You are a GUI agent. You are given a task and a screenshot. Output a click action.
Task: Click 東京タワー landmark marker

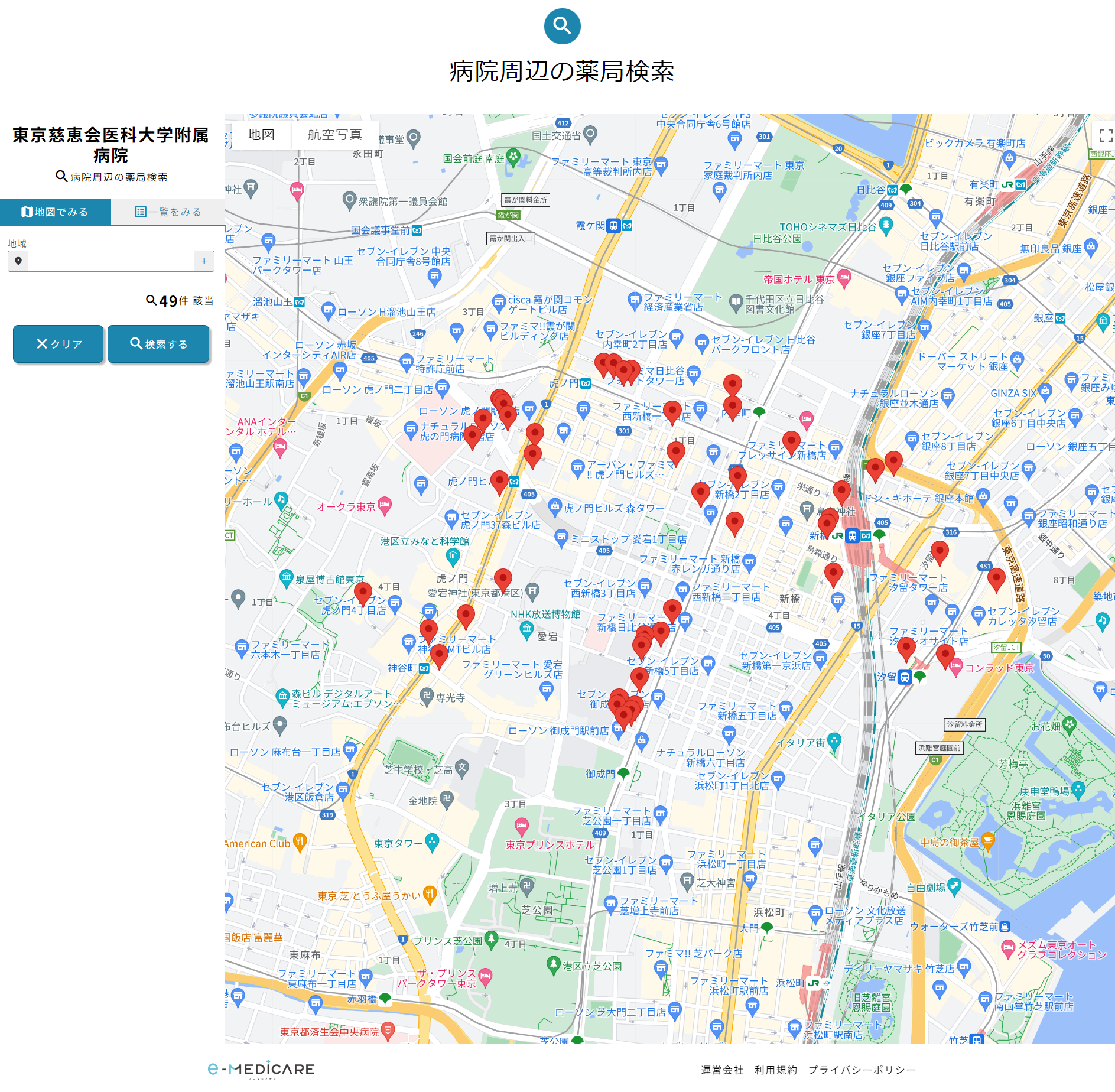[432, 843]
